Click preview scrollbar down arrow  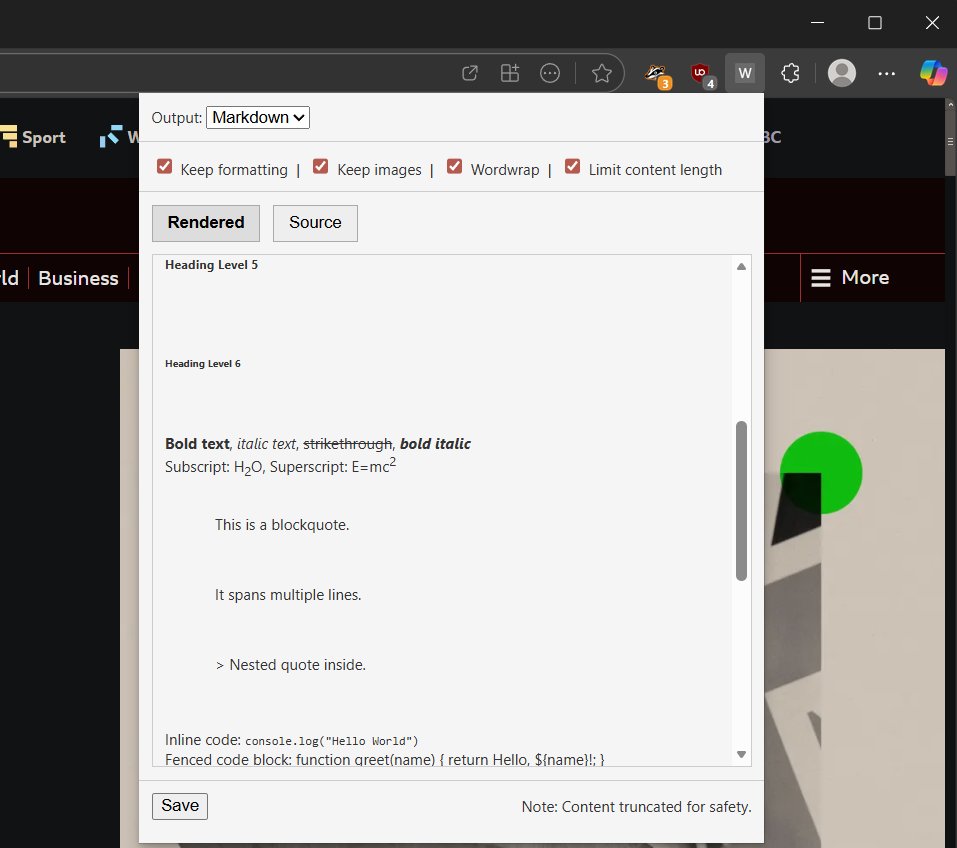pyautogui.click(x=741, y=755)
